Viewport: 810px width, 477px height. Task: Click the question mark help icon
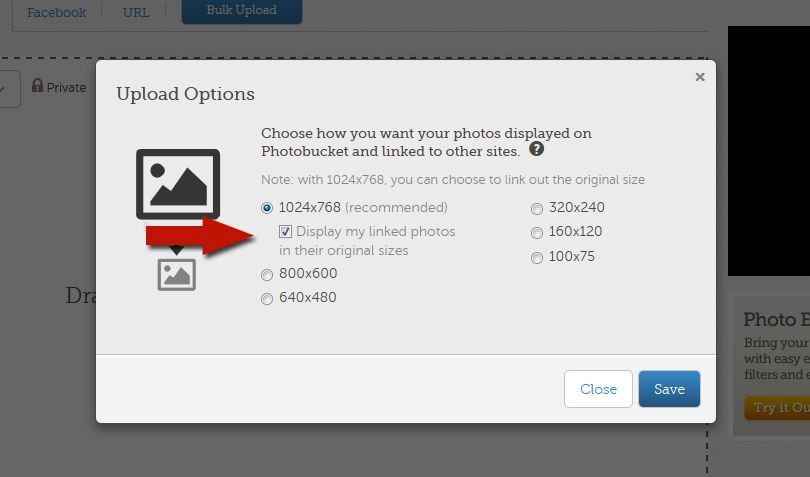(x=536, y=149)
